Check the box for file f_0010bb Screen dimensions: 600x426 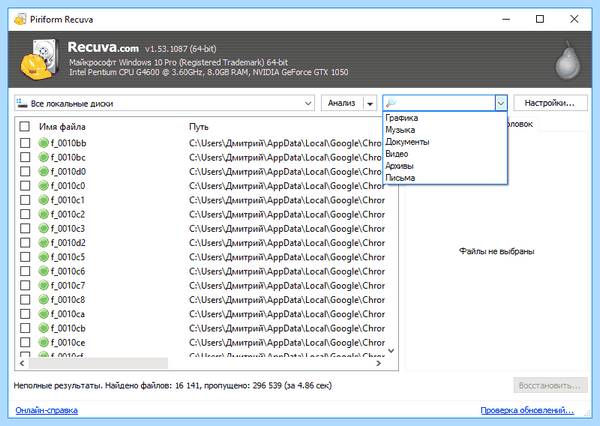pyautogui.click(x=25, y=143)
